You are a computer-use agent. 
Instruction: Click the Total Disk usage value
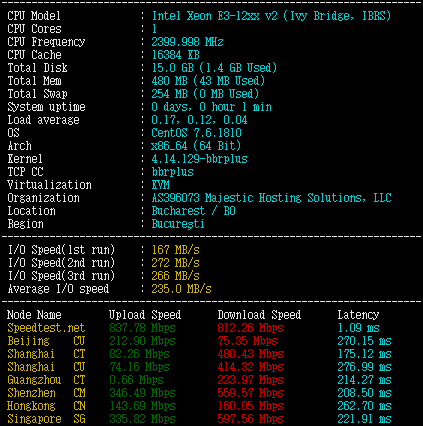214,68
